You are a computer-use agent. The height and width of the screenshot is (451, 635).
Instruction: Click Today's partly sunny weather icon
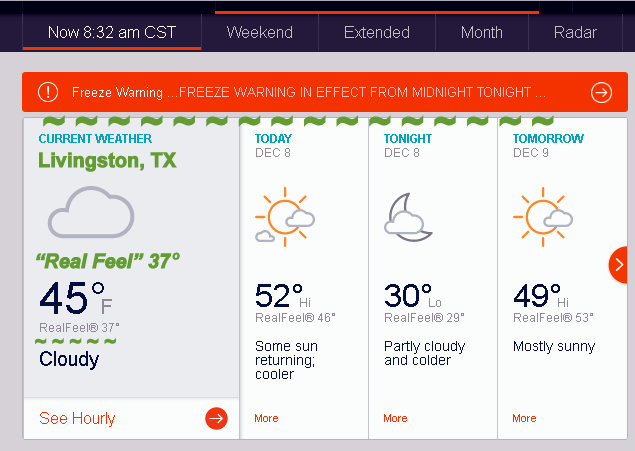click(284, 216)
